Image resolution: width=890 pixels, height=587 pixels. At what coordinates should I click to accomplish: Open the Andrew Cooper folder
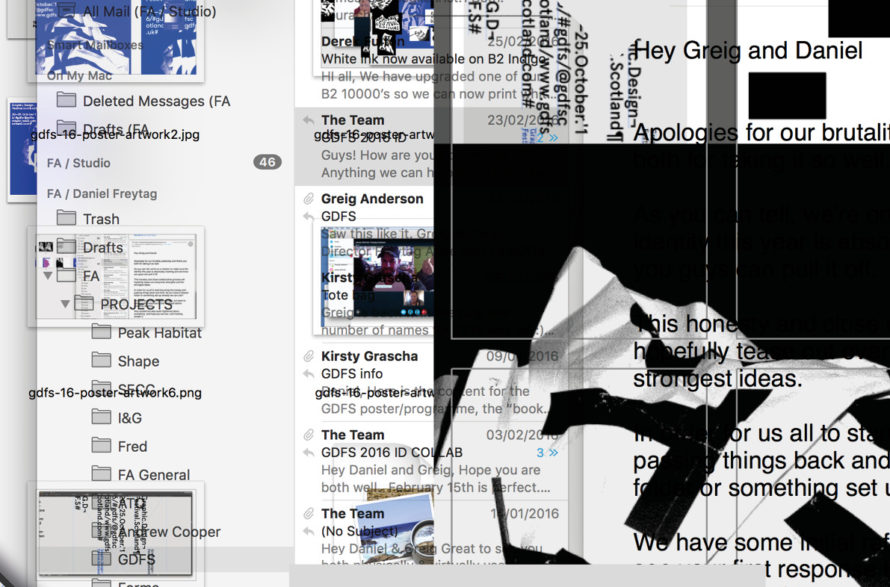(169, 531)
